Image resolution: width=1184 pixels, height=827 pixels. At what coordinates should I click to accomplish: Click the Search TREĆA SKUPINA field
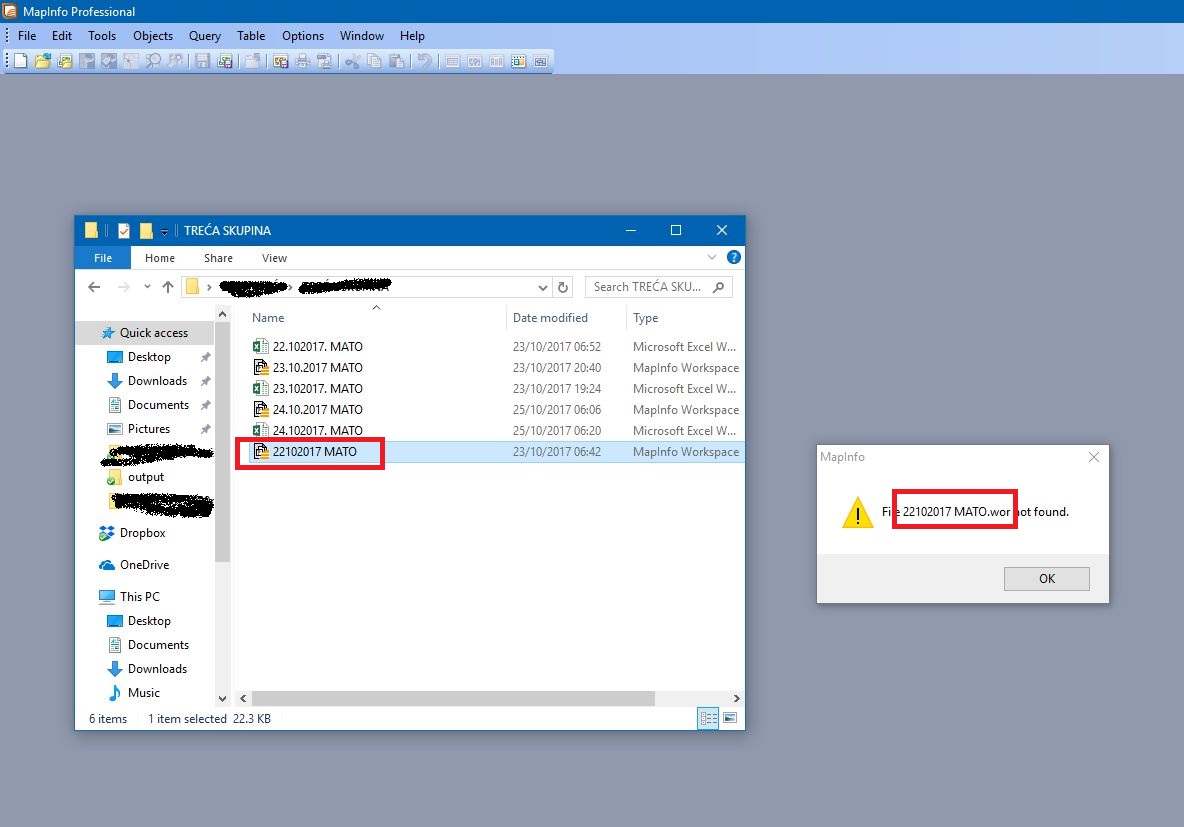650,287
